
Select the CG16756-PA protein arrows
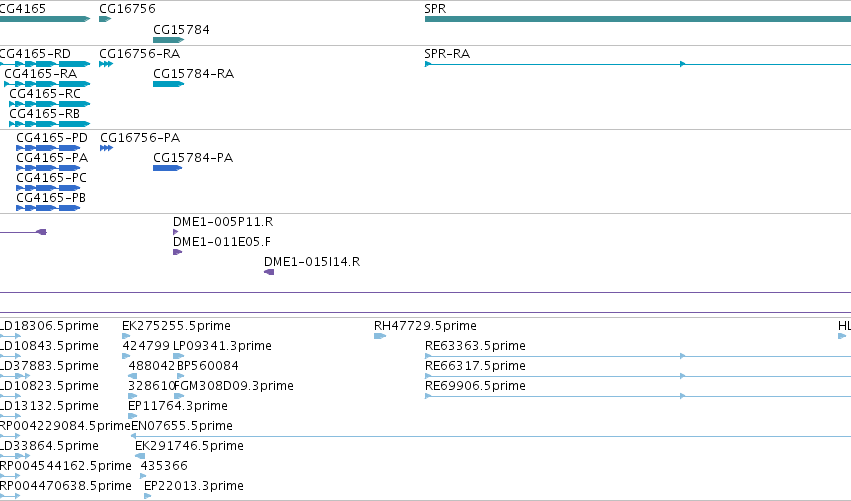106,148
